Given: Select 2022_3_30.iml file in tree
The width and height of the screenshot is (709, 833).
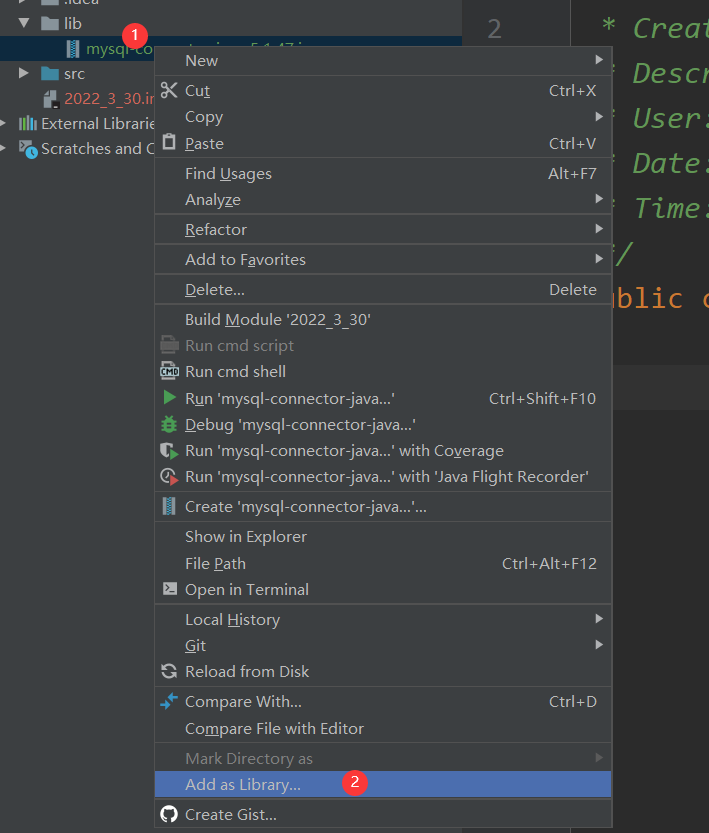Looking at the screenshot, I should pyautogui.click(x=77, y=99).
